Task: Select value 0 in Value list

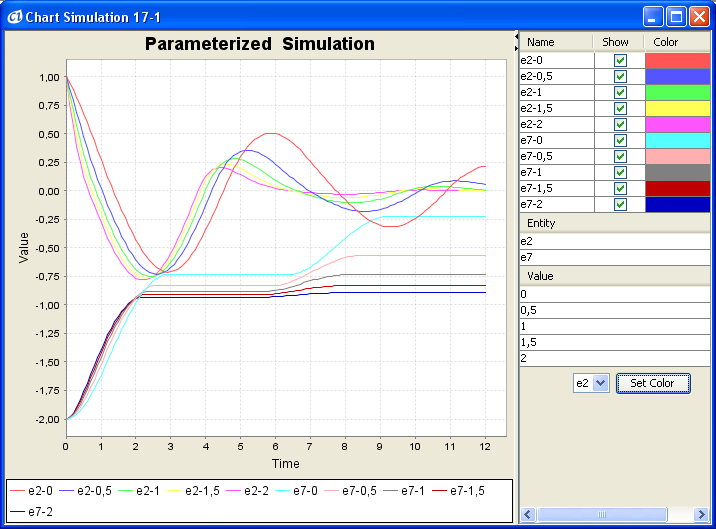Action: coord(615,294)
